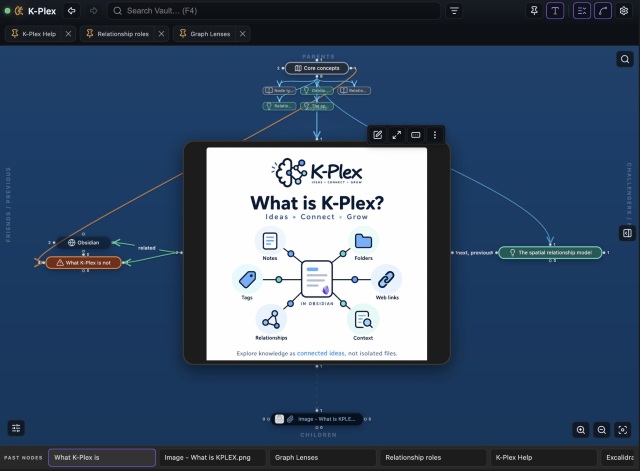Open the 'What K-Plex is not' node
Viewport: 640px width, 471px height.
tap(84, 262)
